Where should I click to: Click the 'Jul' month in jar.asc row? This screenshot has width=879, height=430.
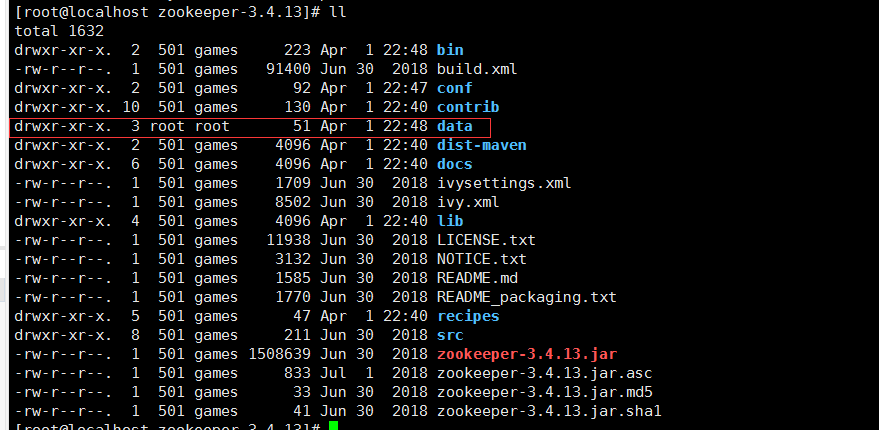point(334,373)
